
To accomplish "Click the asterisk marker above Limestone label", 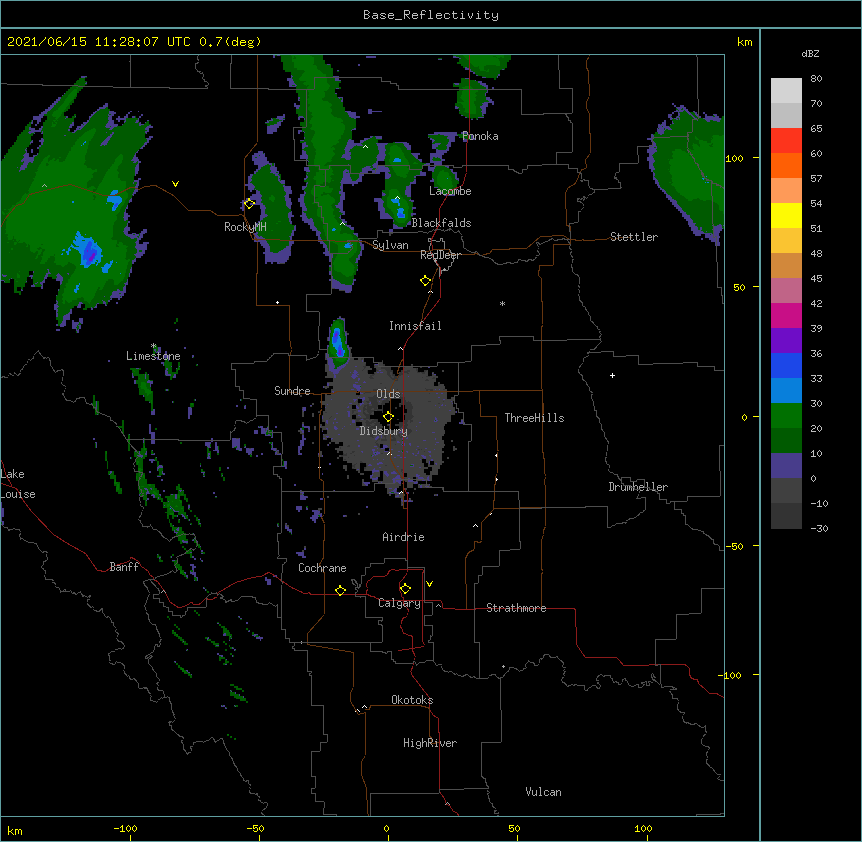I will click(153, 346).
